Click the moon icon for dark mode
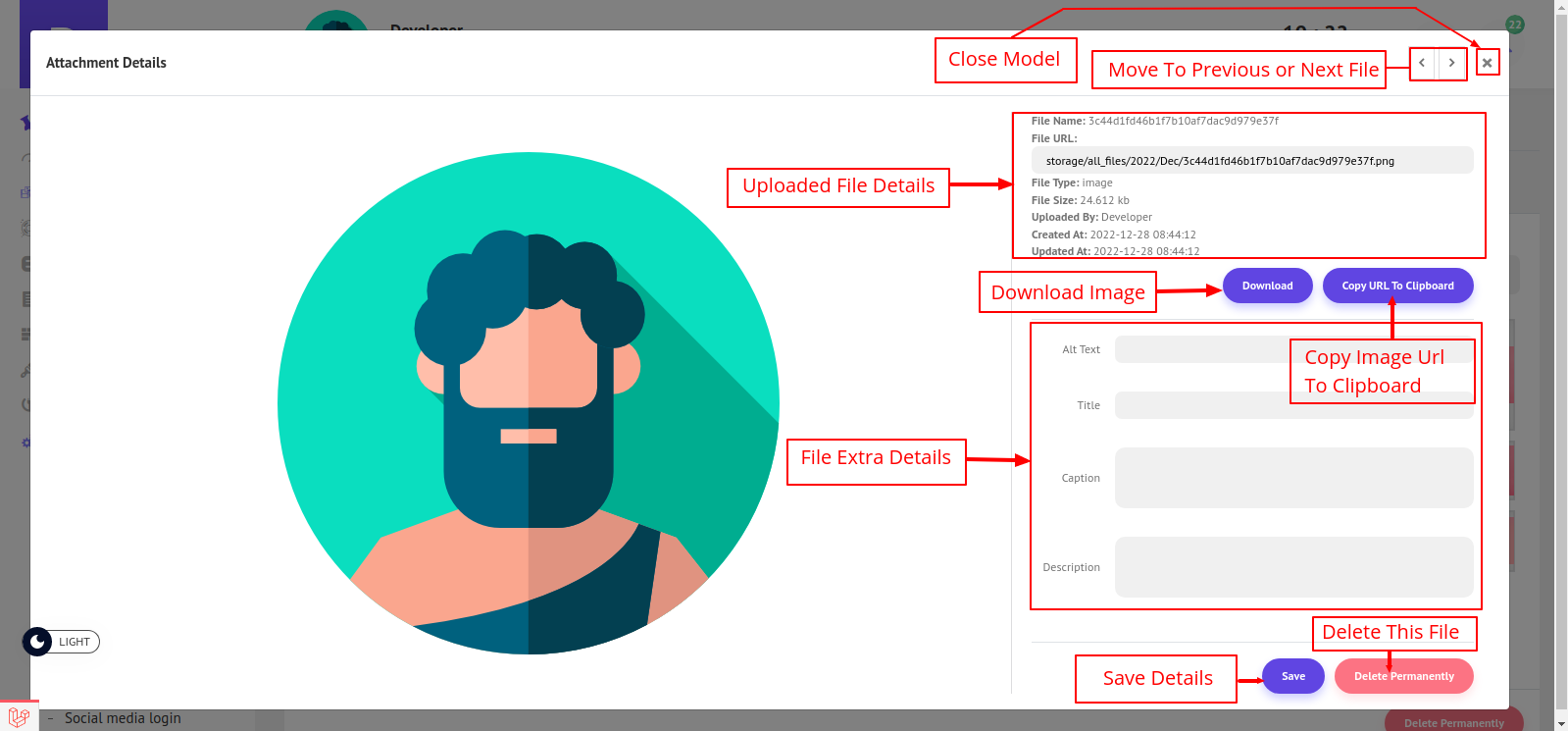This screenshot has width=1568, height=731. point(37,642)
